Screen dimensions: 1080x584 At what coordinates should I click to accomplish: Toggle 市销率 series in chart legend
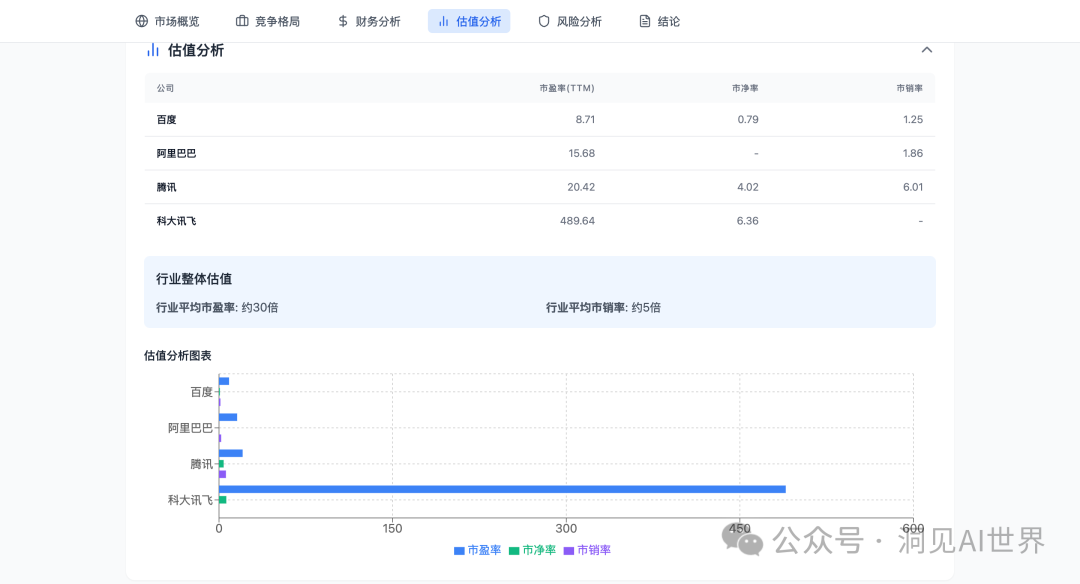pyautogui.click(x=588, y=550)
